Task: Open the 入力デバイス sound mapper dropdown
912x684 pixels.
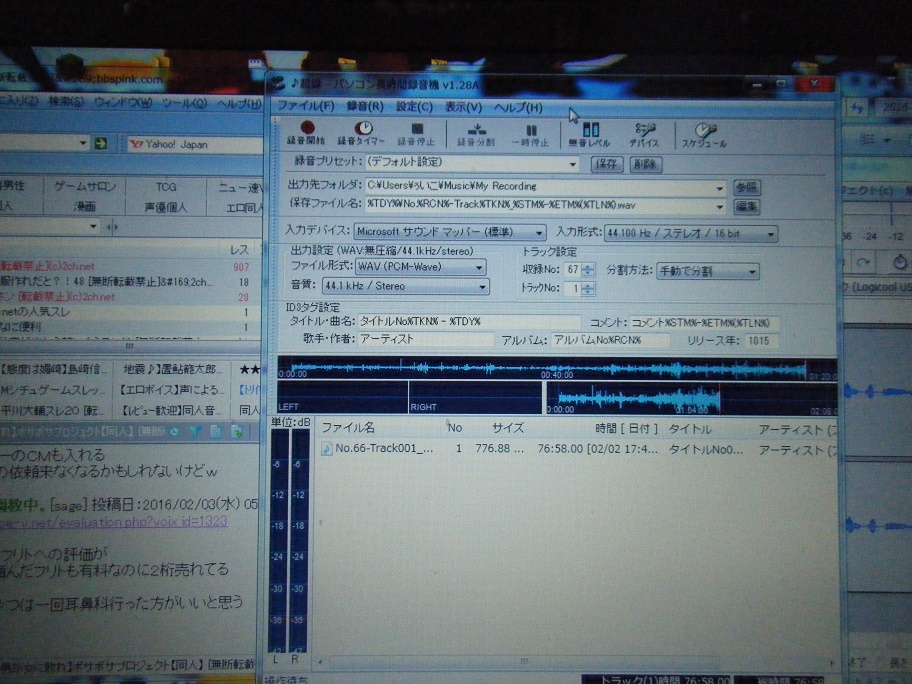Action: click(x=540, y=233)
